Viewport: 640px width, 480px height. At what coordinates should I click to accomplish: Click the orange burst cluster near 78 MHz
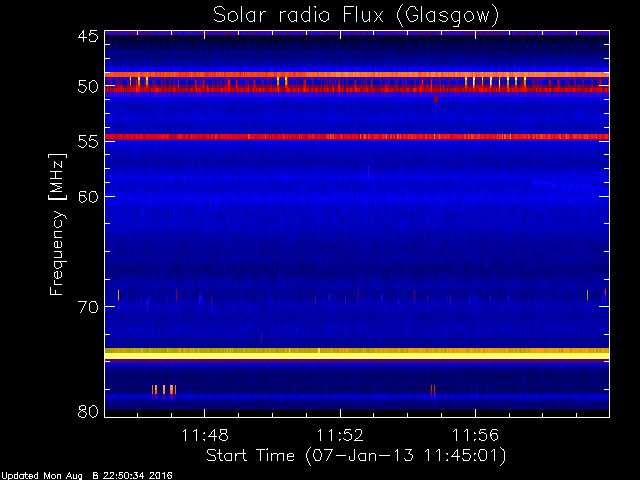(164, 389)
